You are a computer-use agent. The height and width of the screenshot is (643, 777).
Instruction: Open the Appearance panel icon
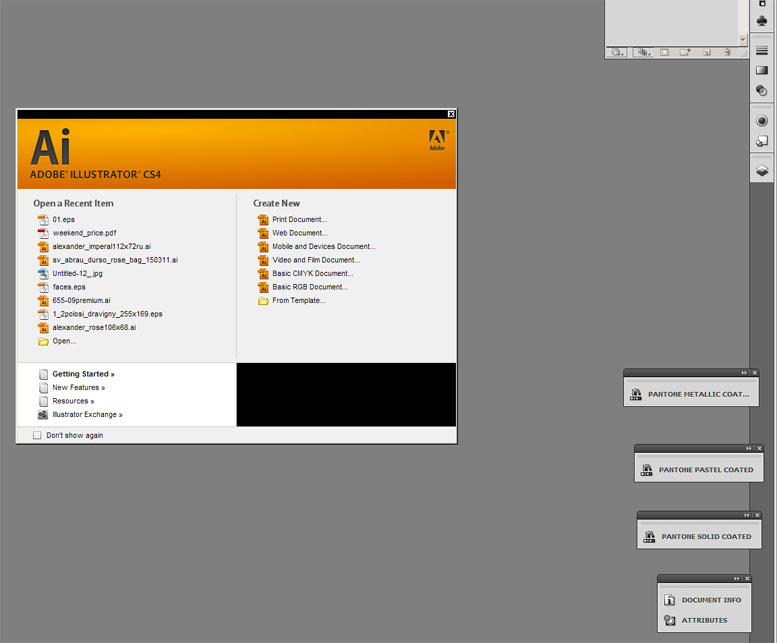tap(762, 120)
